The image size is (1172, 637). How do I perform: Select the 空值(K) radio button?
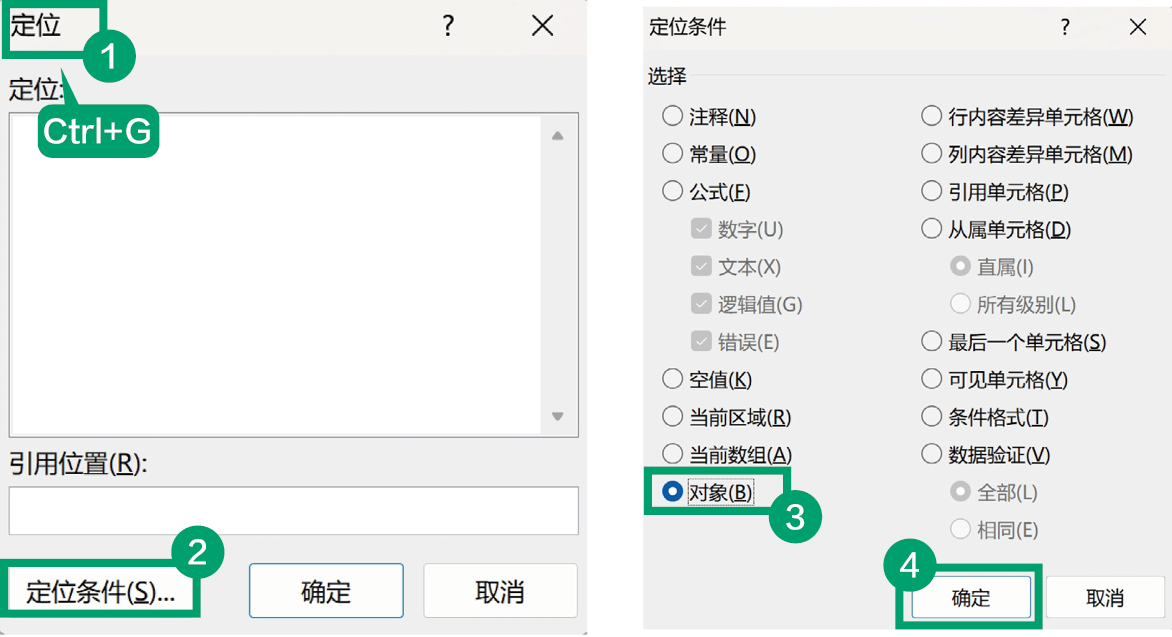[672, 380]
